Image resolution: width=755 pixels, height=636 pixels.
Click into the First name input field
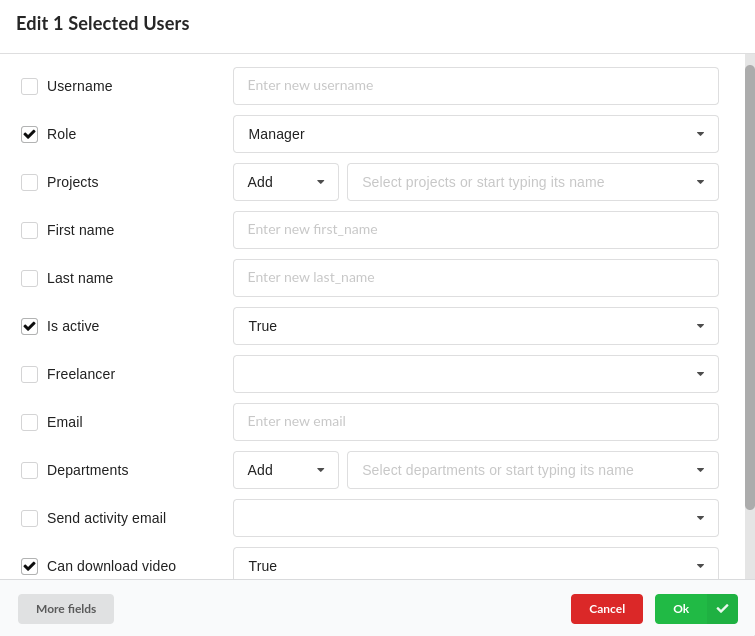475,230
